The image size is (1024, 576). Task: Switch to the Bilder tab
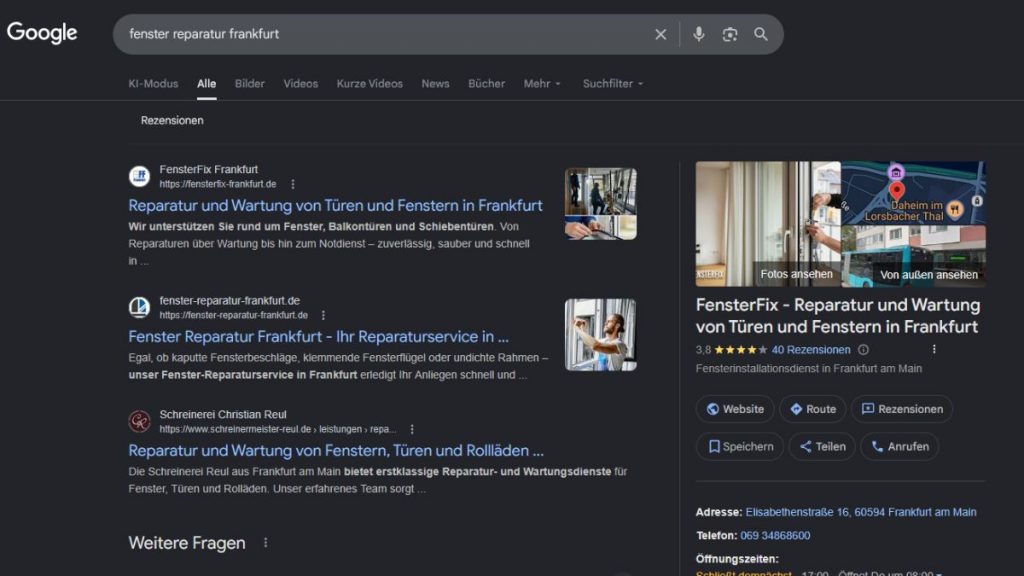(x=248, y=84)
